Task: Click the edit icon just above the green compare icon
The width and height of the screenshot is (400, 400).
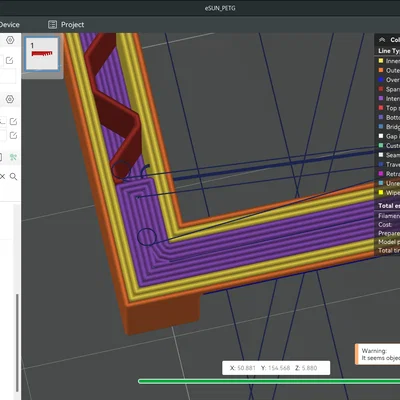Action: point(13,135)
